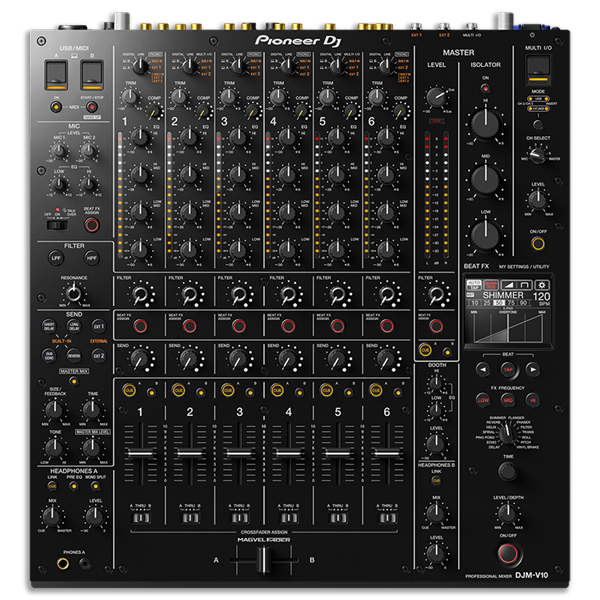This screenshot has height=600, width=600.
Task: Toggle the Multi I/O ON/OFF button
Action: (538, 243)
